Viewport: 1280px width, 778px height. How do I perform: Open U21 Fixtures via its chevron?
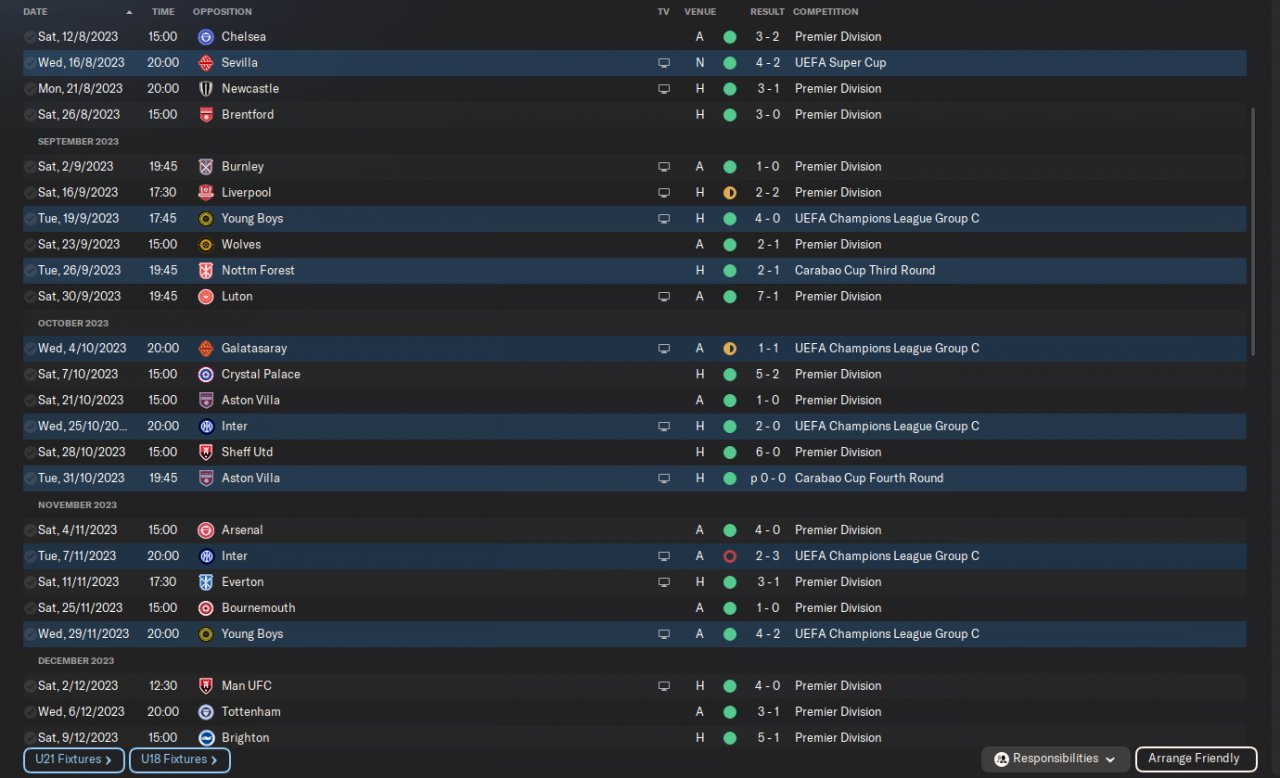[x=108, y=760]
